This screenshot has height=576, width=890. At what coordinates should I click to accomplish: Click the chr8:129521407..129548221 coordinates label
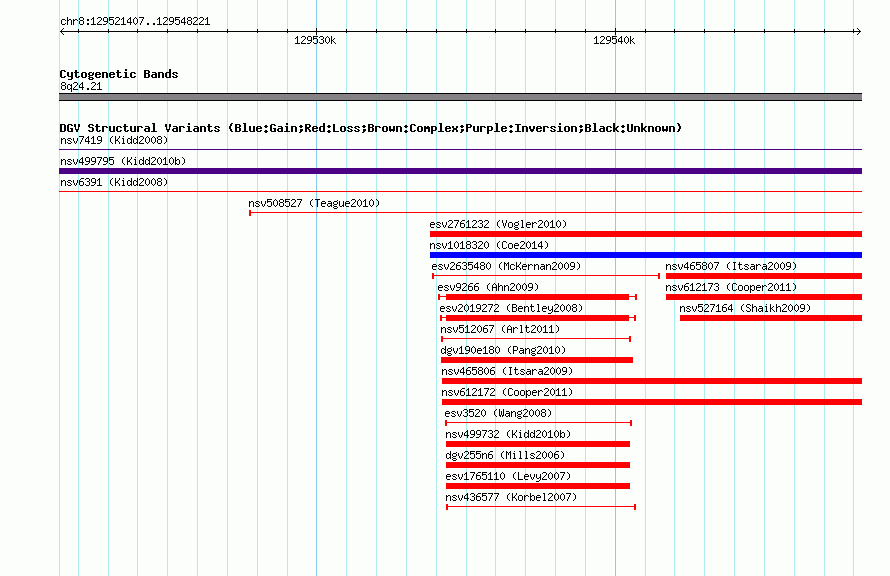click(x=135, y=21)
